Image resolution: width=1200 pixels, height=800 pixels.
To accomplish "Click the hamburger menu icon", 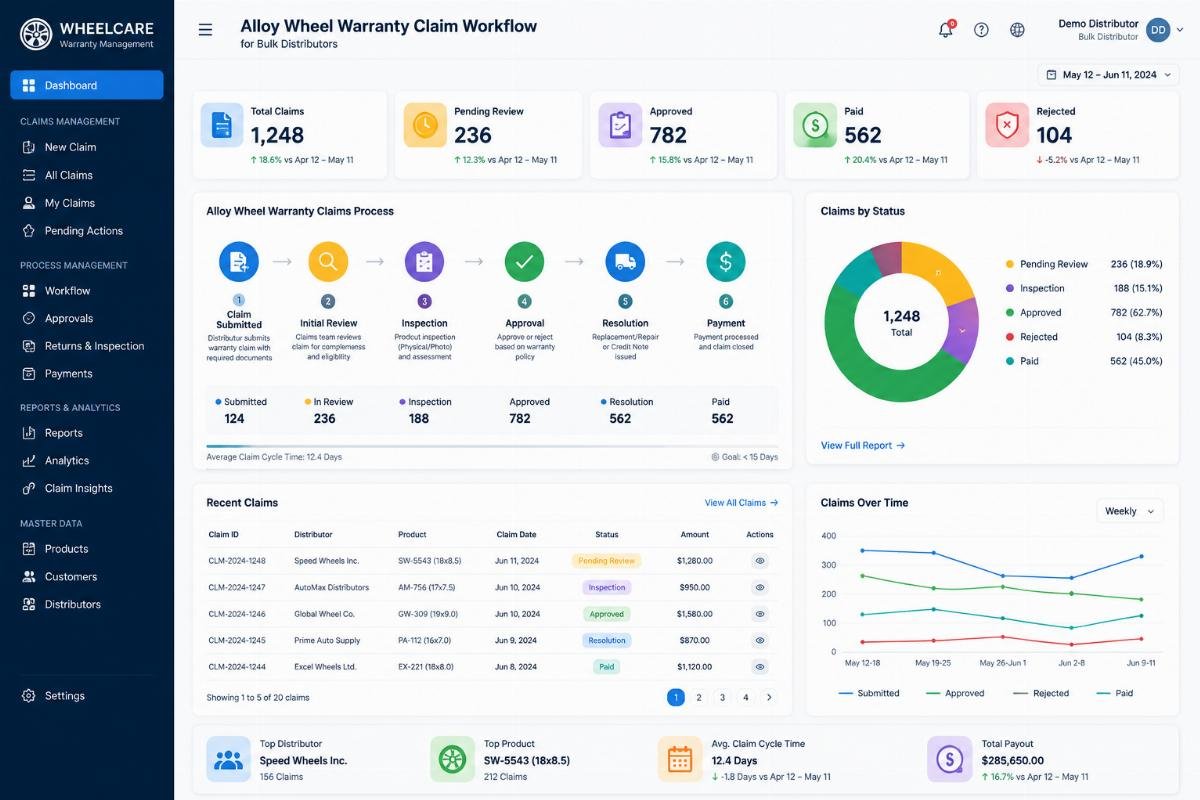I will [205, 30].
